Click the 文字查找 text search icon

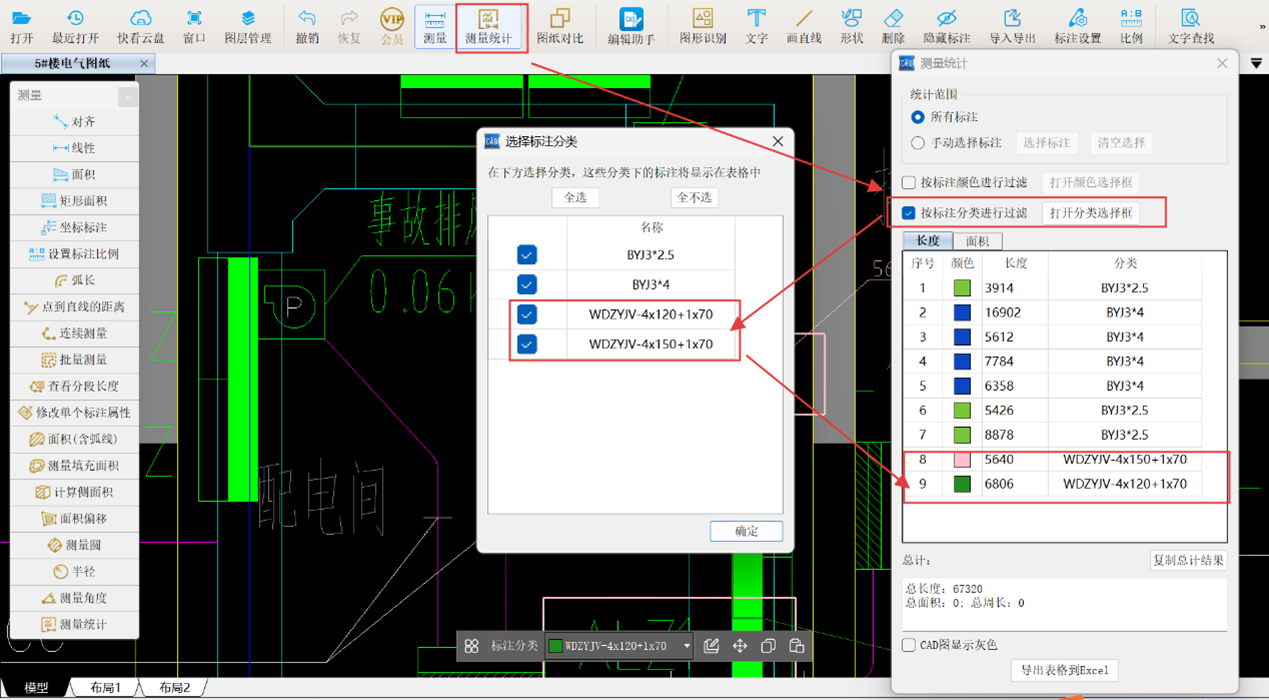coord(1190,26)
